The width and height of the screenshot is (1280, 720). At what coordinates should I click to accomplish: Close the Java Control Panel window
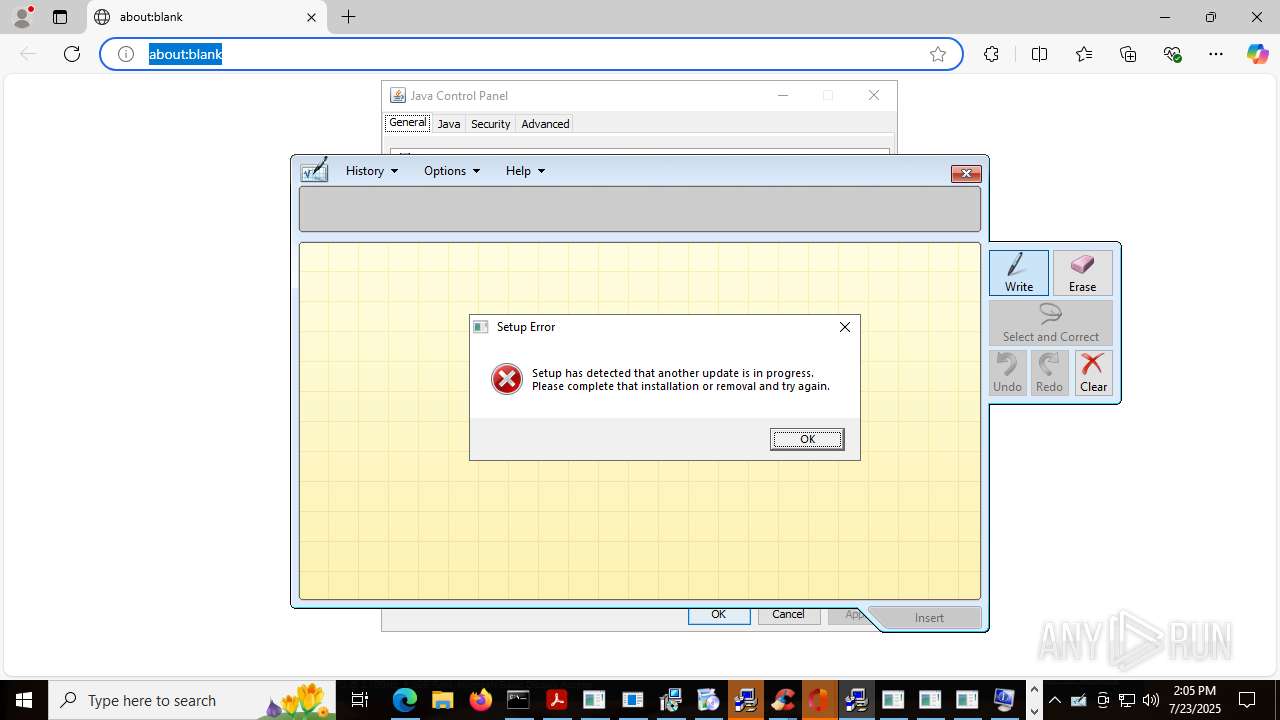click(x=874, y=95)
